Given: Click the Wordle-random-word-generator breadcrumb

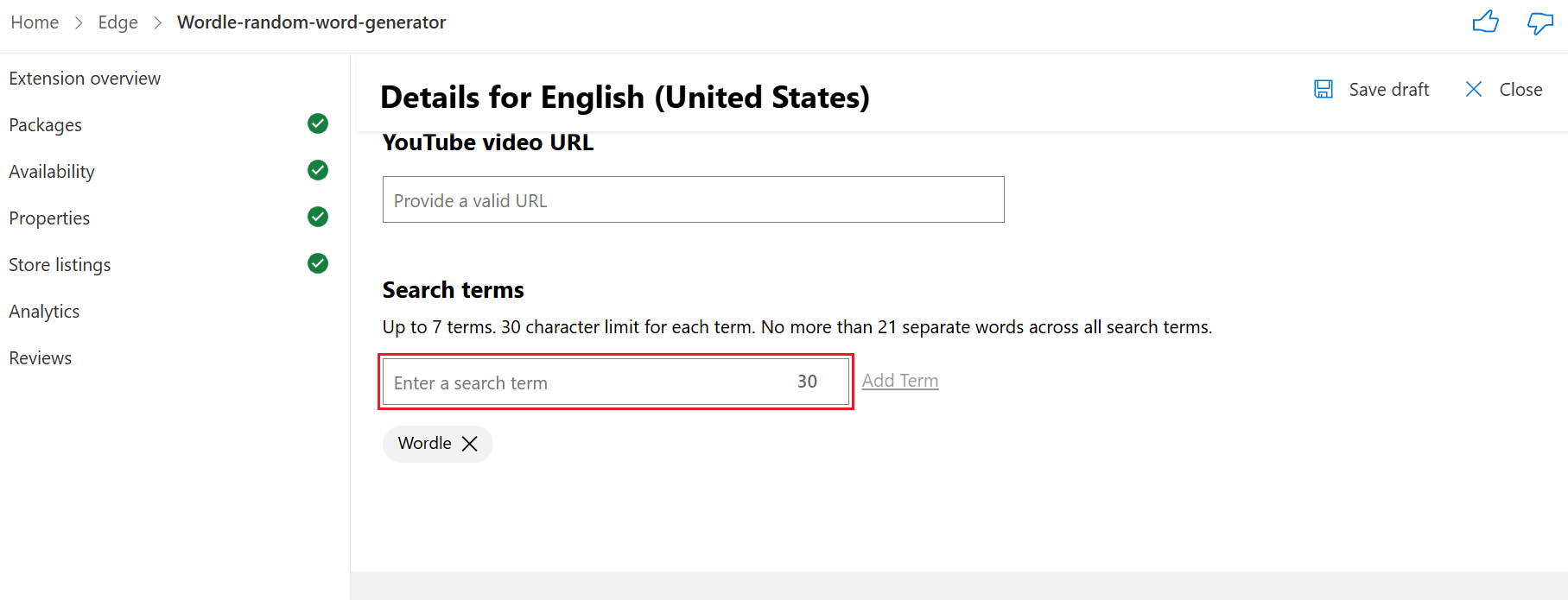Looking at the screenshot, I should coord(311,22).
